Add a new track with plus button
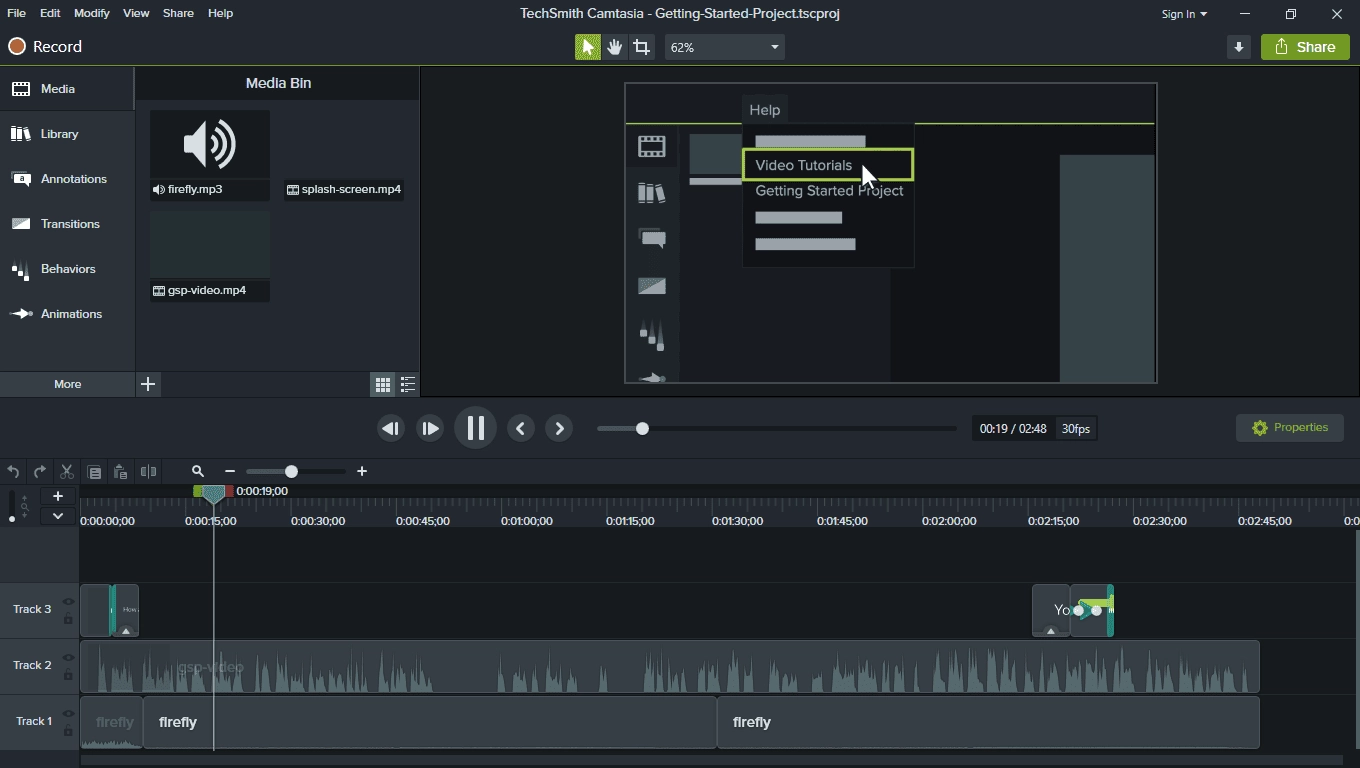1360x768 pixels. 58,496
